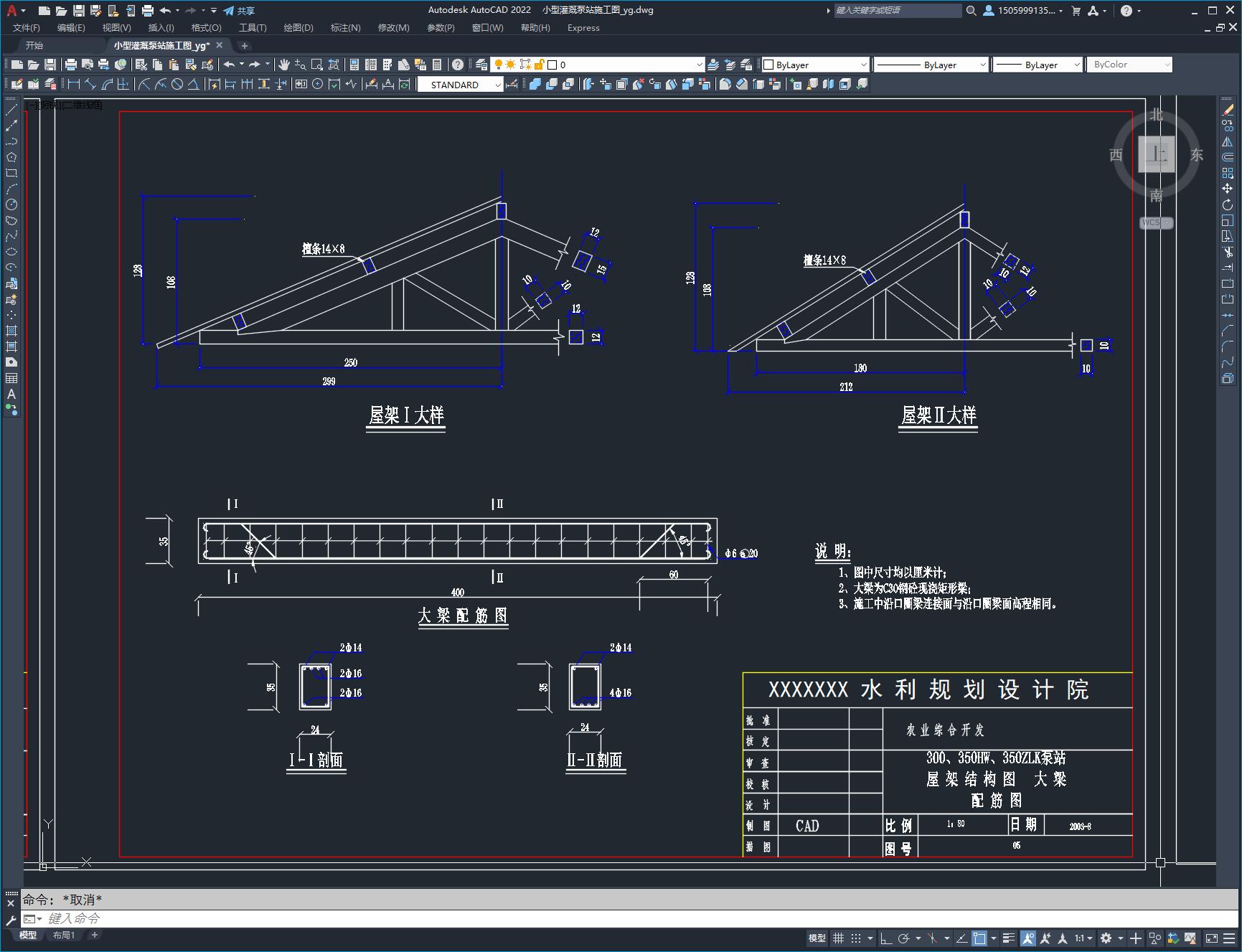Toggle snap mode dots in status bar

pyautogui.click(x=855, y=938)
